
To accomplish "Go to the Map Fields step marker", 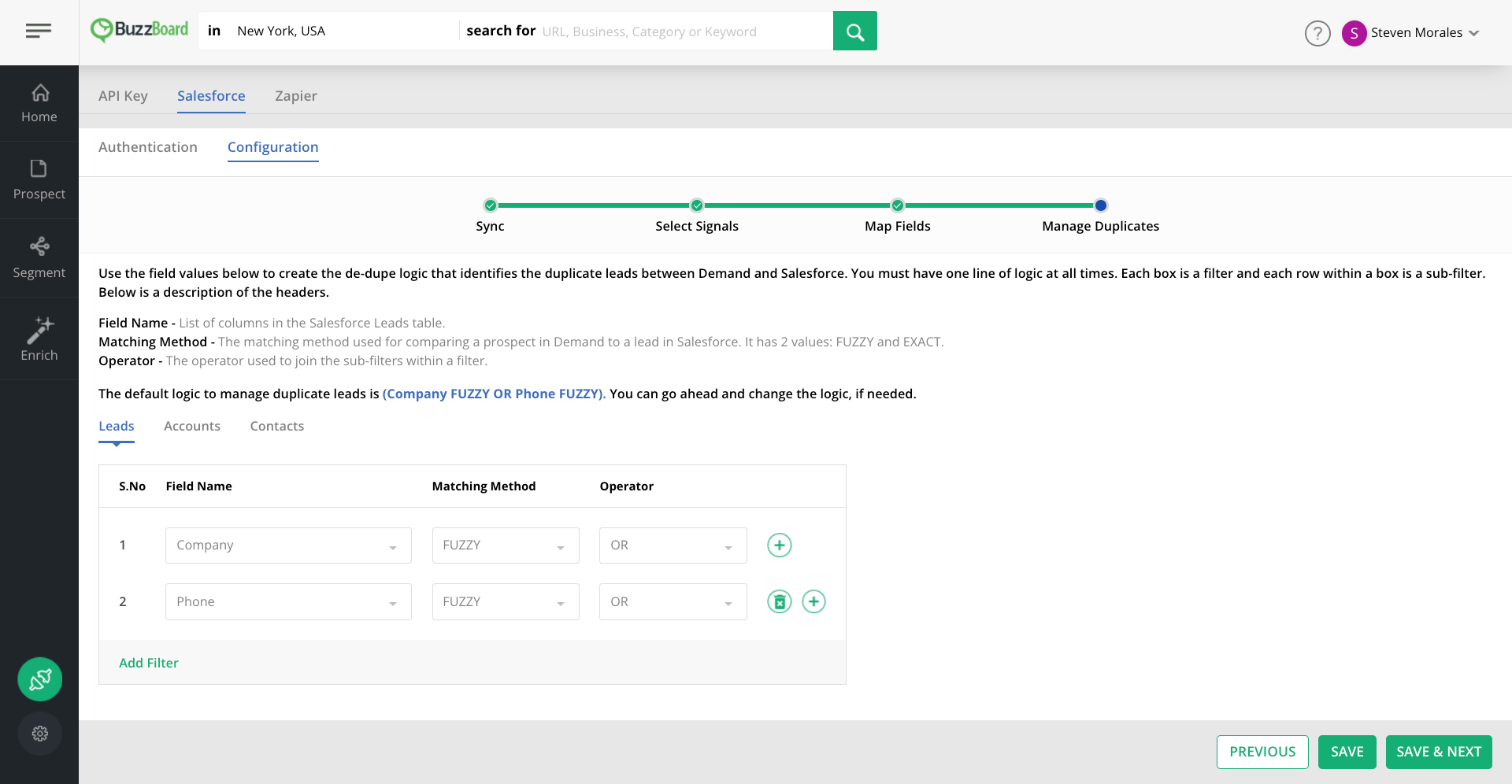I will tap(898, 205).
